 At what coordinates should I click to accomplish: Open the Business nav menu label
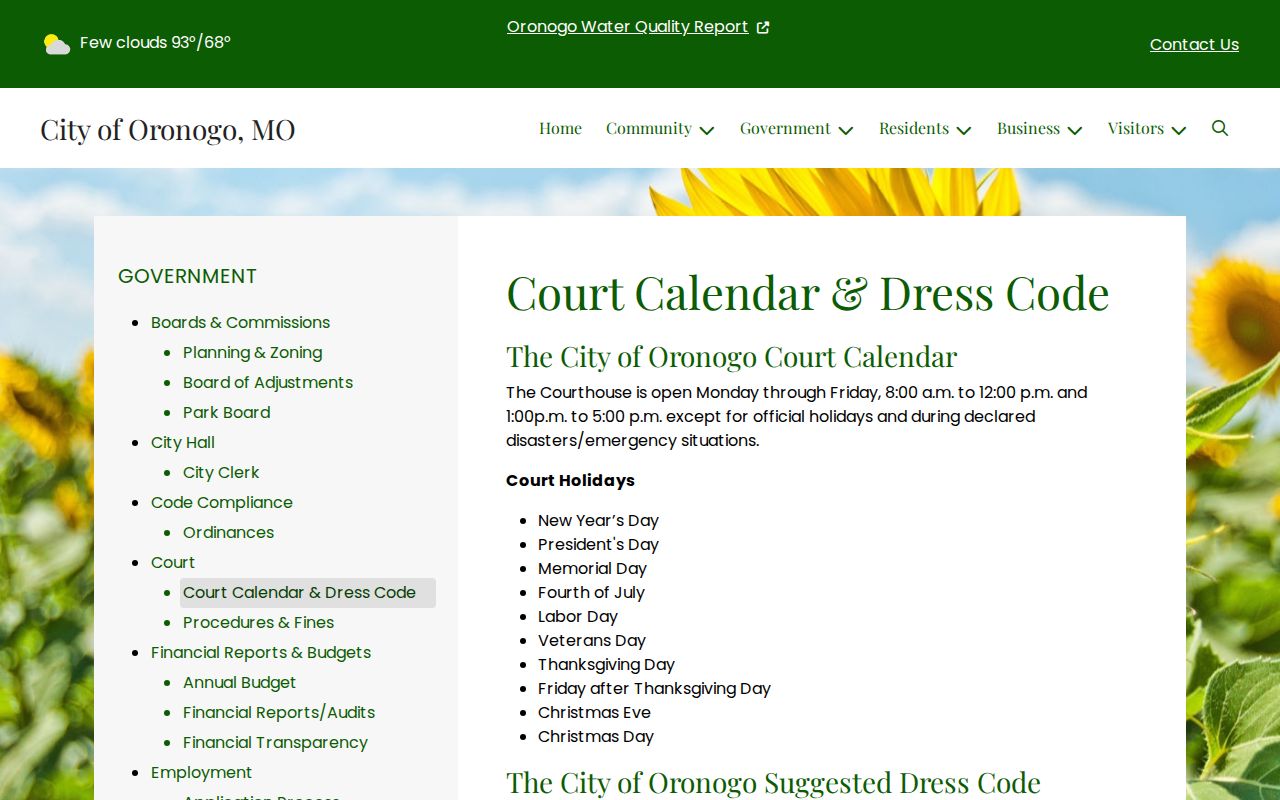point(1028,128)
